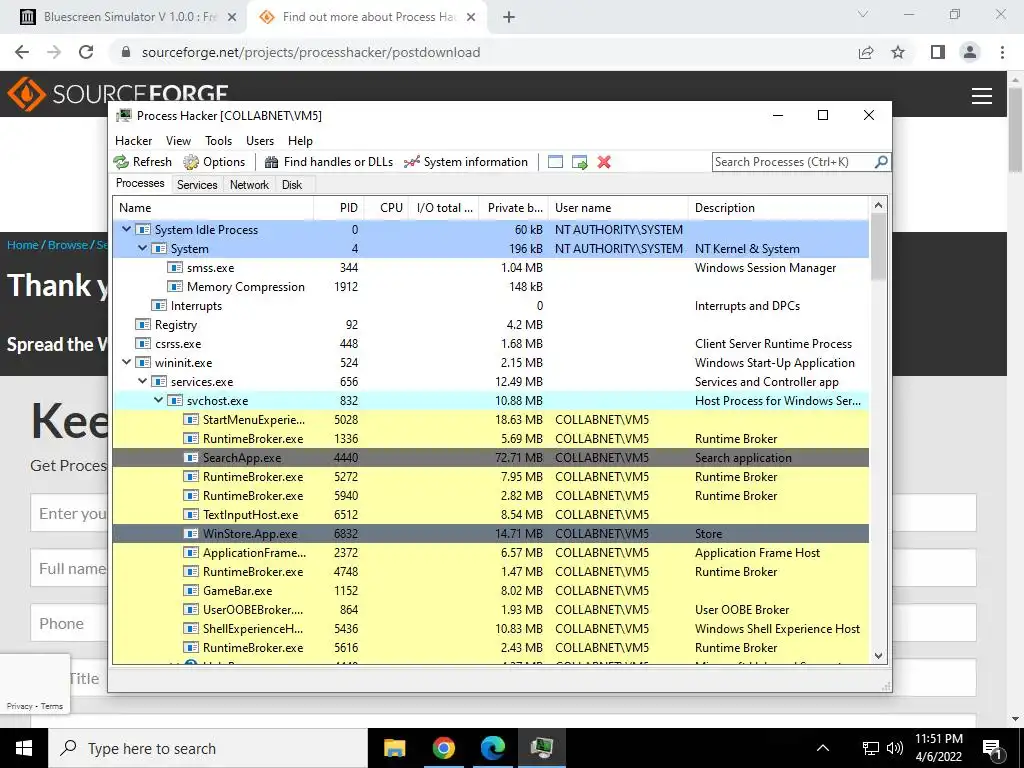
Task: Click the Windows taskbar search box
Action: (208, 748)
